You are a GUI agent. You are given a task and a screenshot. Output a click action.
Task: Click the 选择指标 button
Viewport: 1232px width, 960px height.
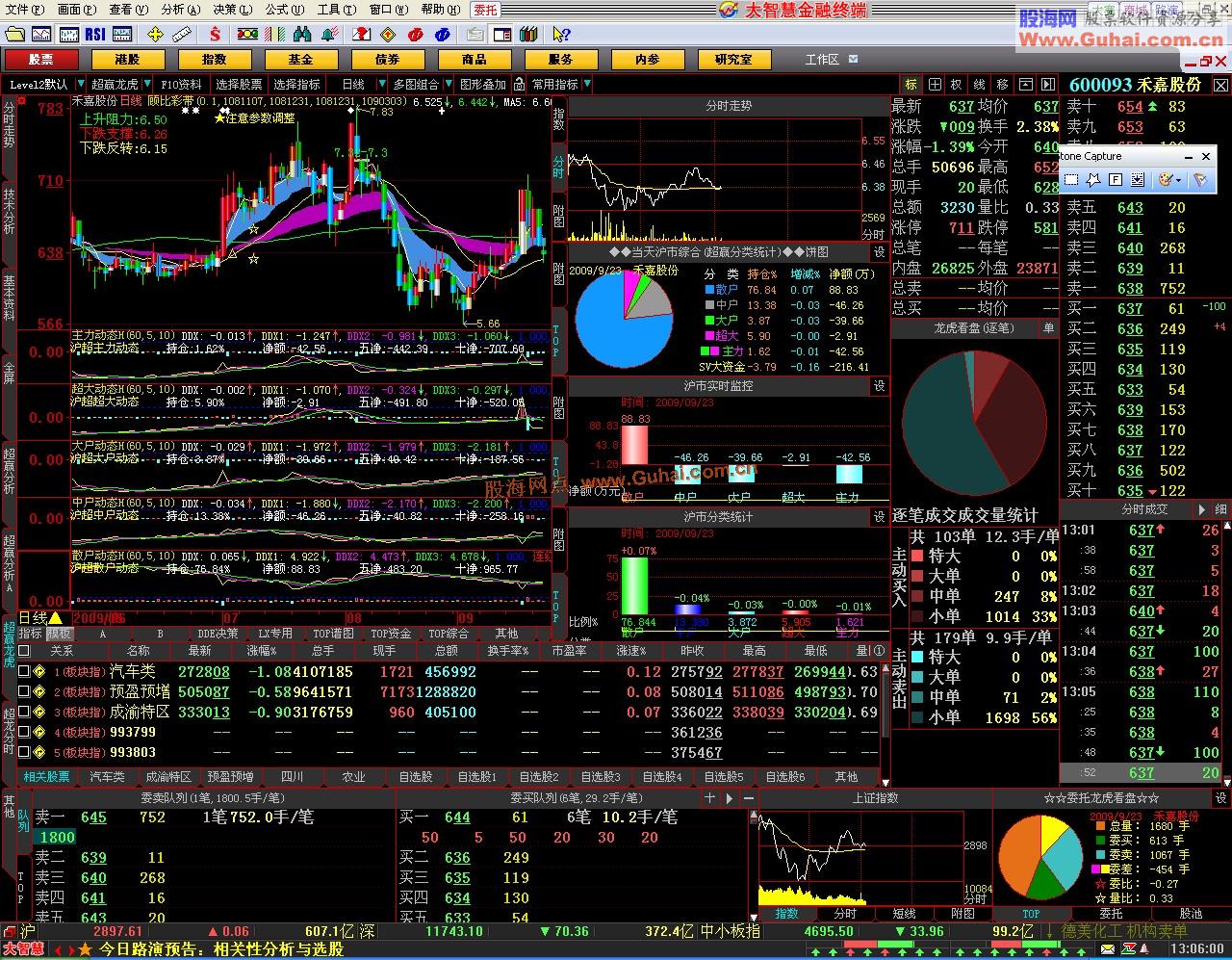(296, 85)
